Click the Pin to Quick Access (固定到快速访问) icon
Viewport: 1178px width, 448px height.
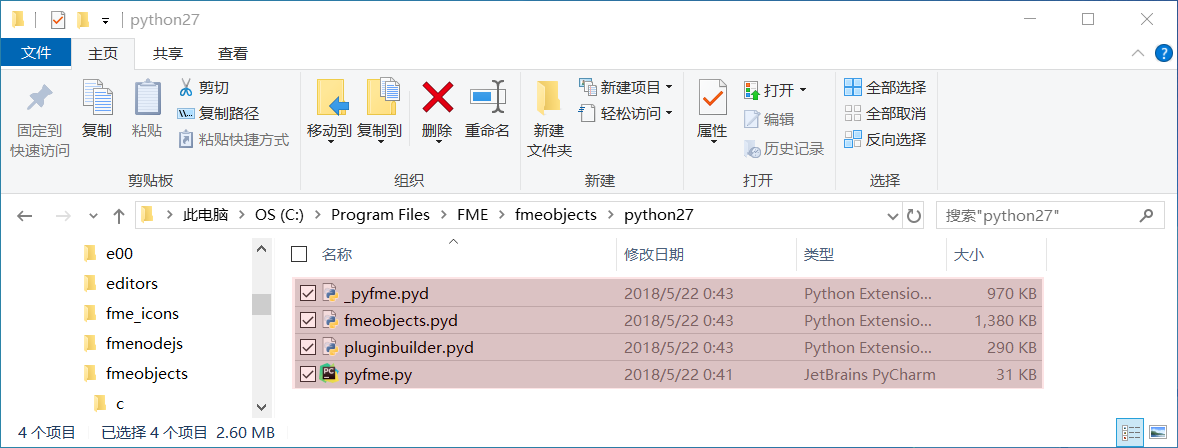pos(39,99)
